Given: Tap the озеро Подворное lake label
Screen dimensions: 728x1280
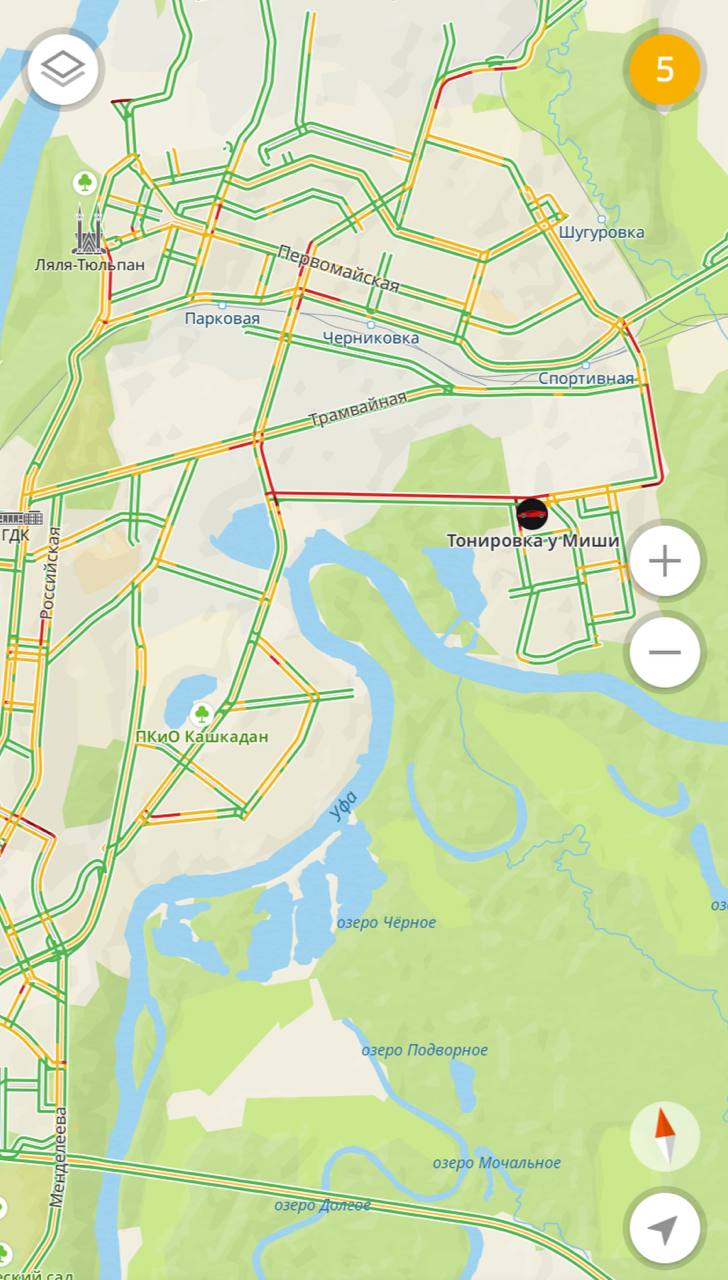Looking at the screenshot, I should (x=424, y=1049).
